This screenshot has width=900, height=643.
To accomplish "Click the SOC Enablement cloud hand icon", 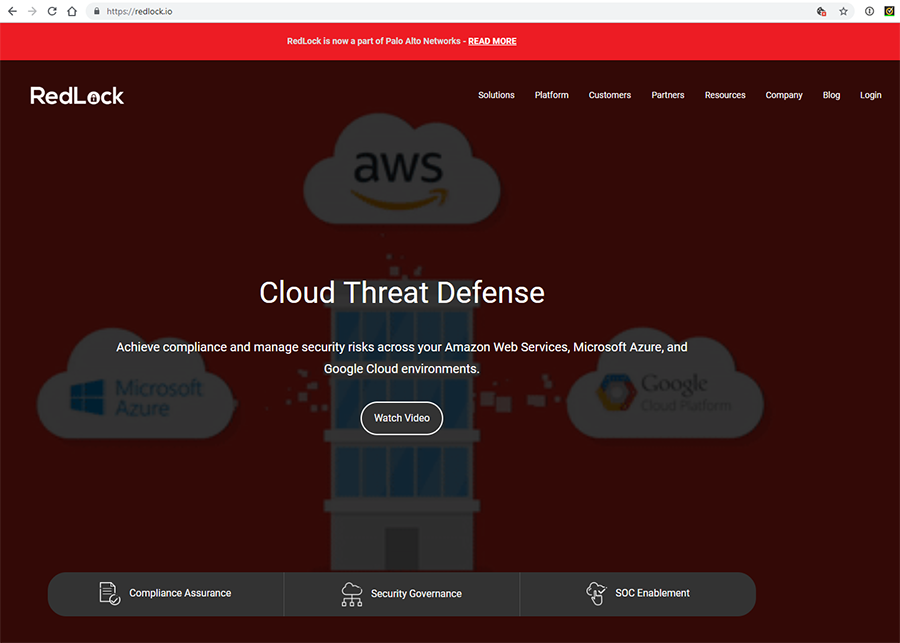I will click(596, 593).
